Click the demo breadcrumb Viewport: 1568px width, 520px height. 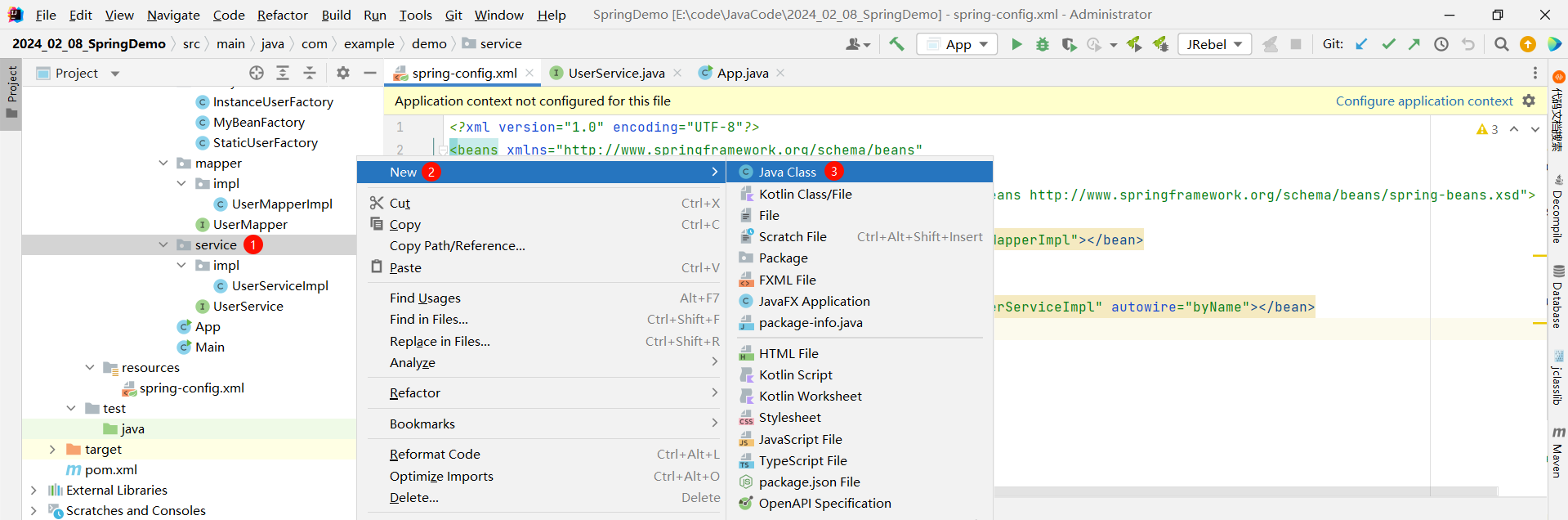click(429, 43)
